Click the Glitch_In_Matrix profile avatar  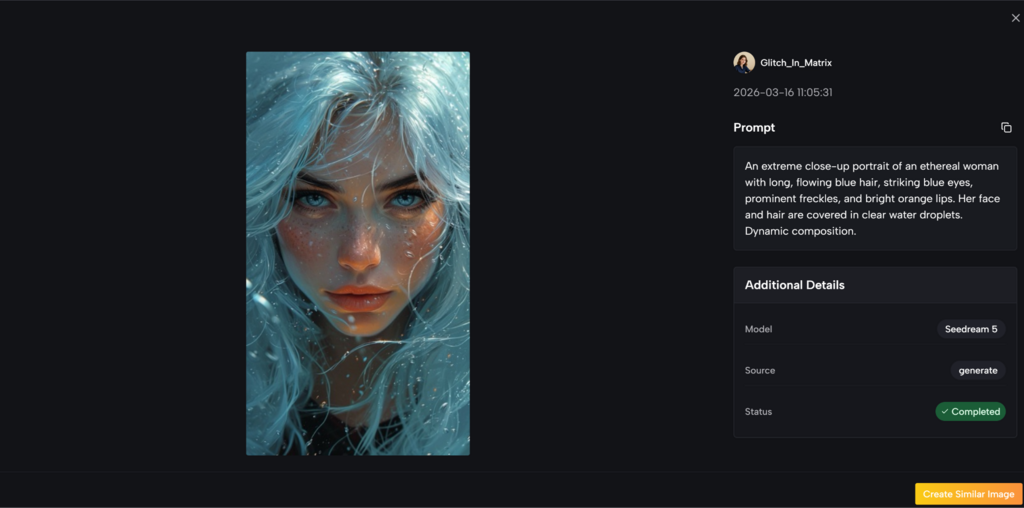(744, 63)
